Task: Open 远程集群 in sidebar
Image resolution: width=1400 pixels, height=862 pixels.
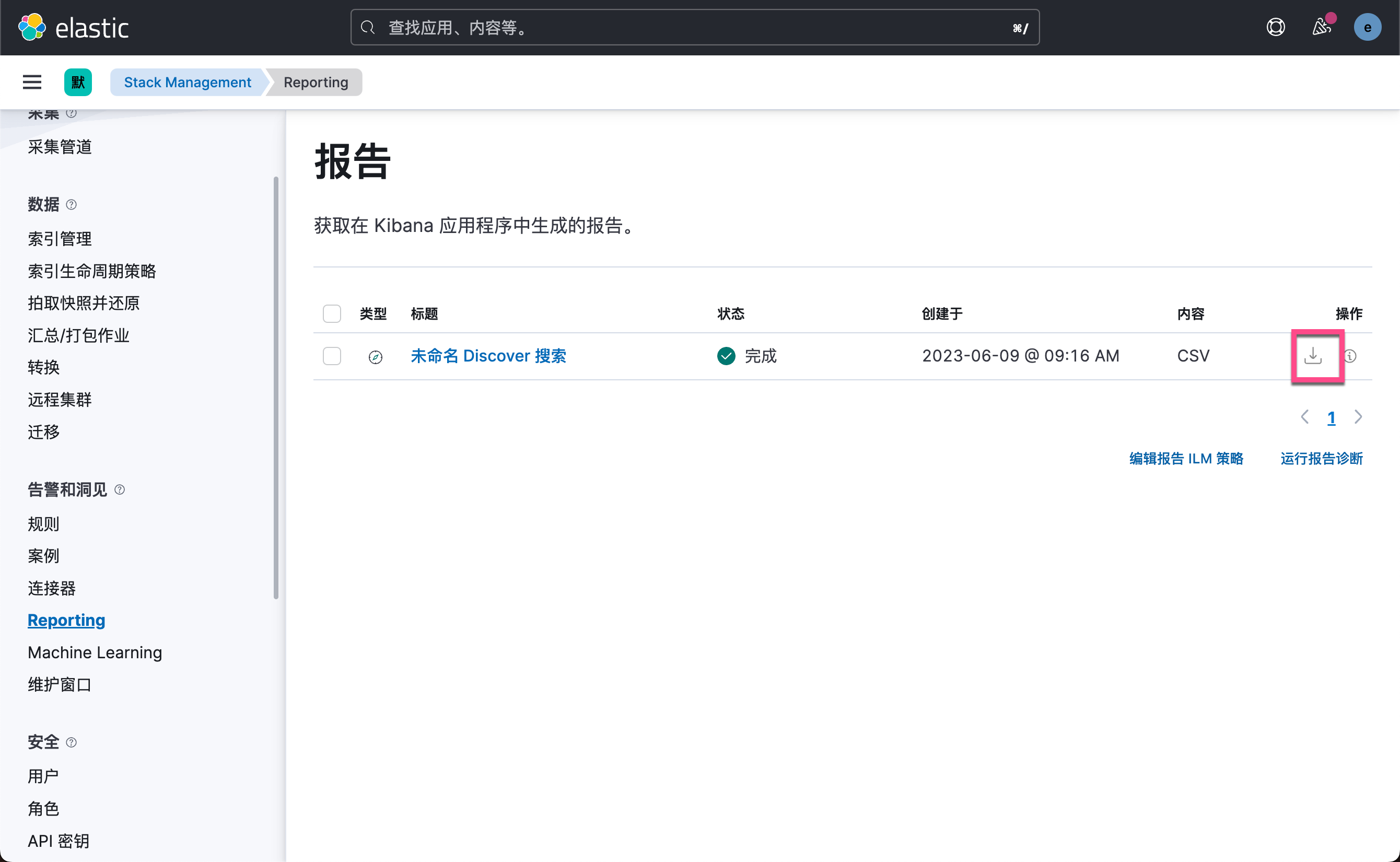Action: point(60,400)
